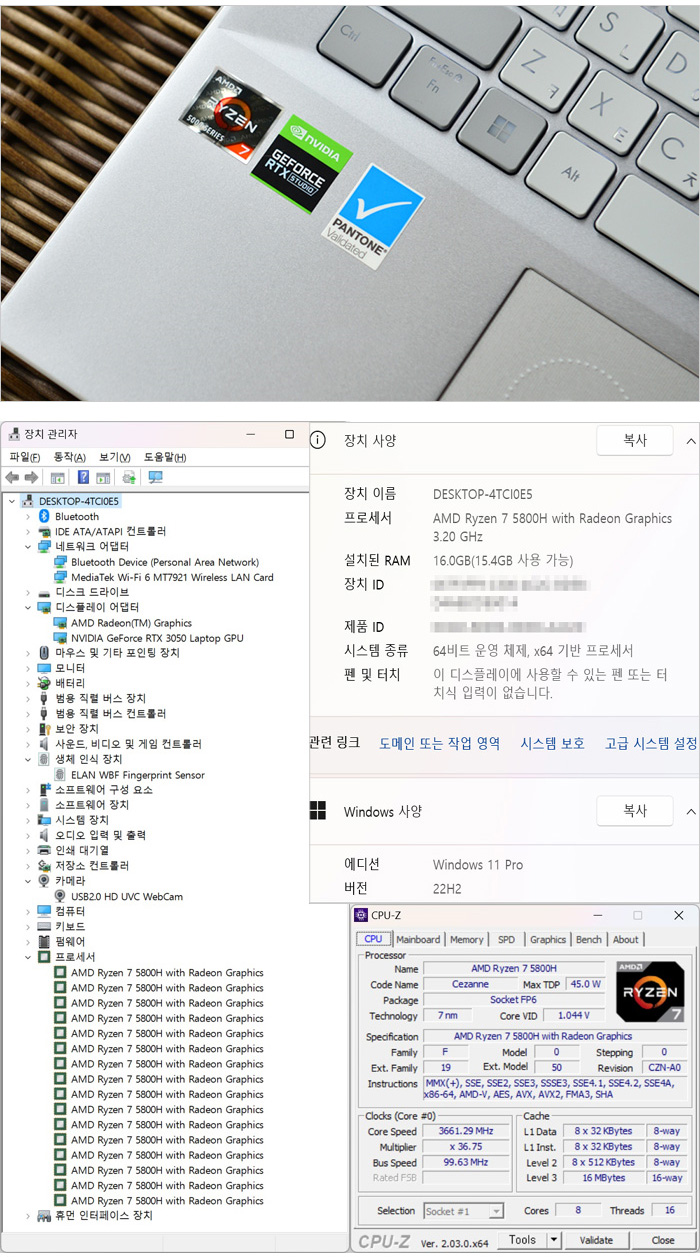Toggle the console tree icon in Device Manager toolbar
Viewport: 700px width, 1257px height.
tap(58, 477)
